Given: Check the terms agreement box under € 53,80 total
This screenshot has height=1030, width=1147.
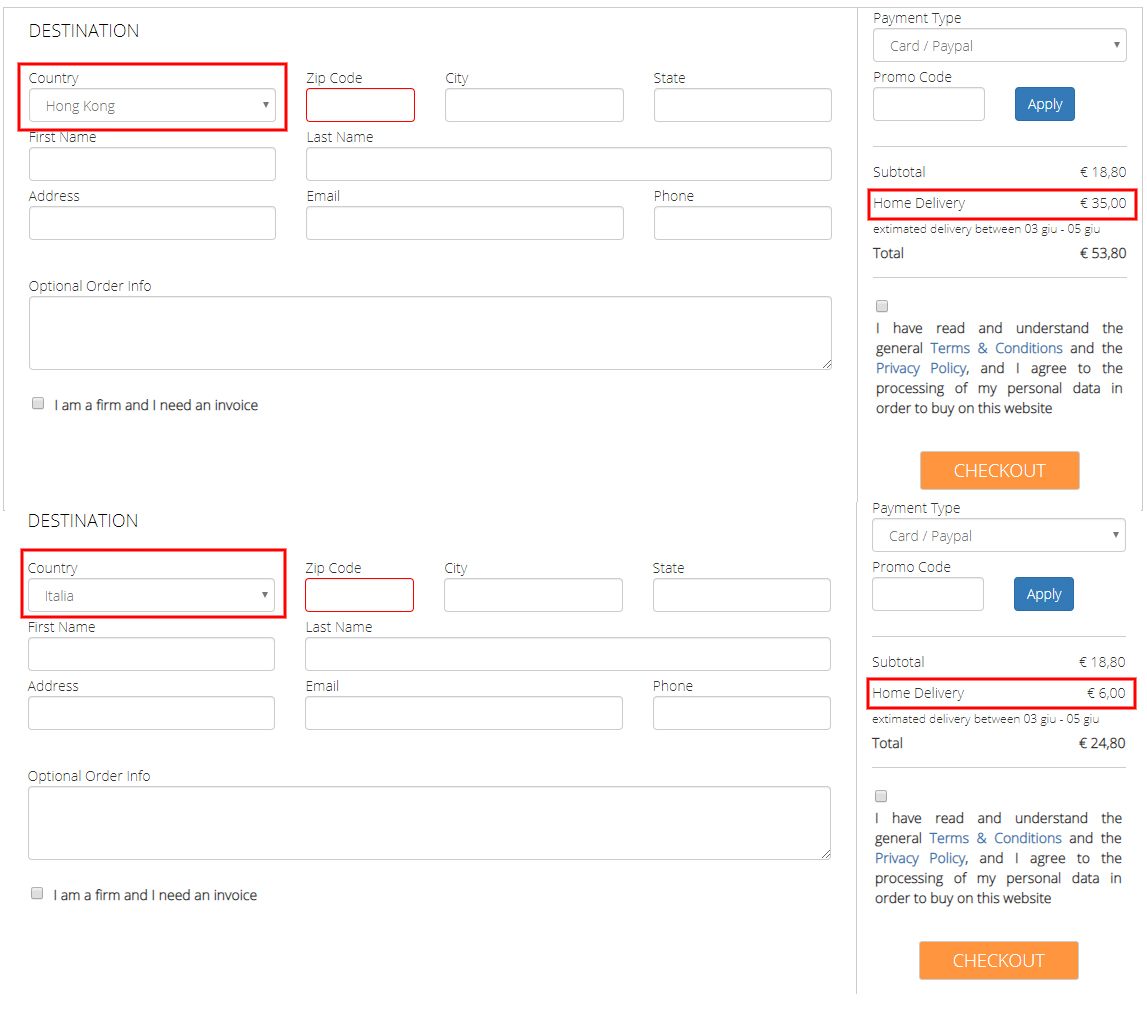Looking at the screenshot, I should pos(882,306).
